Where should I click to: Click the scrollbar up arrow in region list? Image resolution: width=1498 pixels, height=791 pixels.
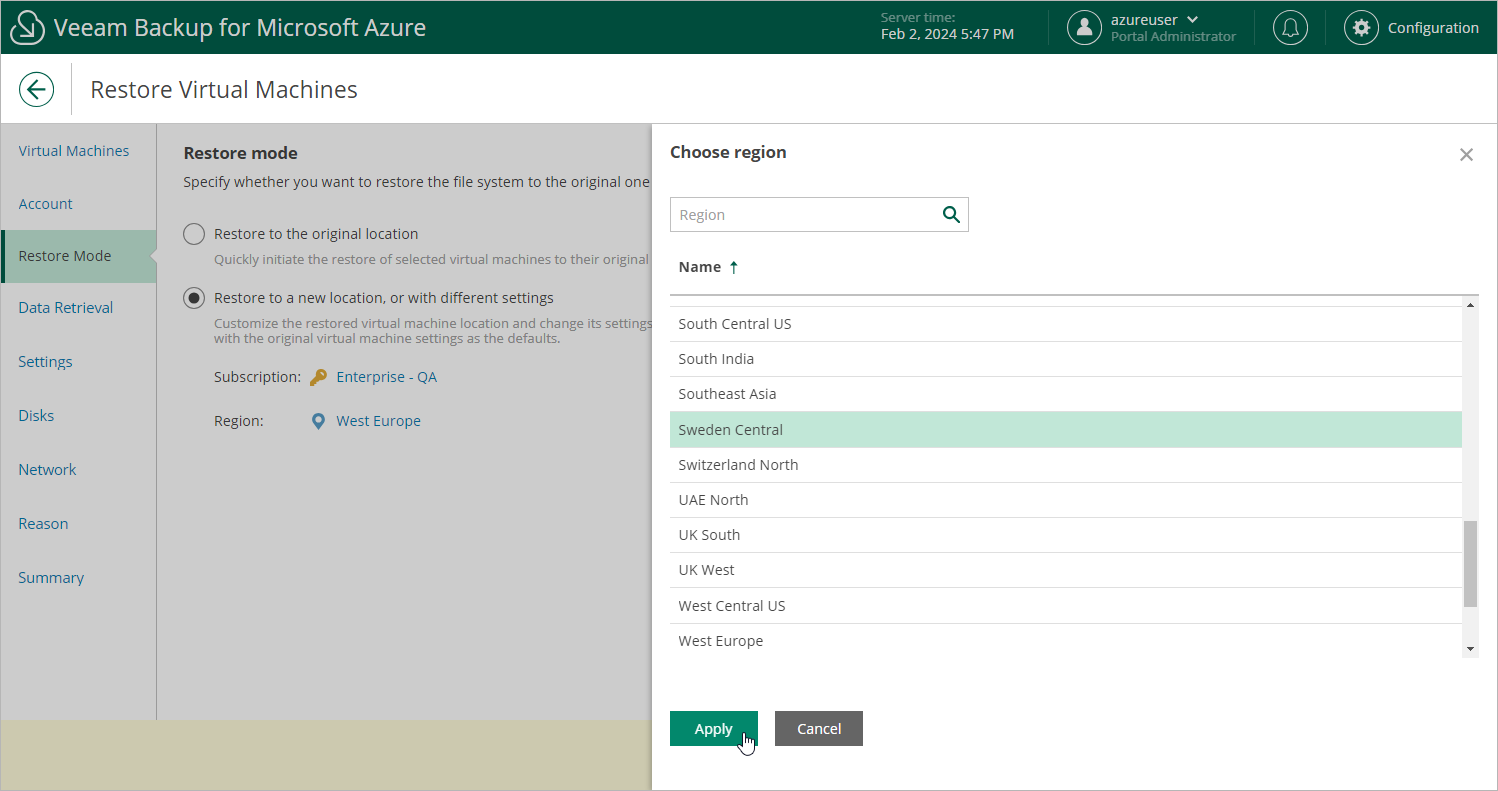1470,304
